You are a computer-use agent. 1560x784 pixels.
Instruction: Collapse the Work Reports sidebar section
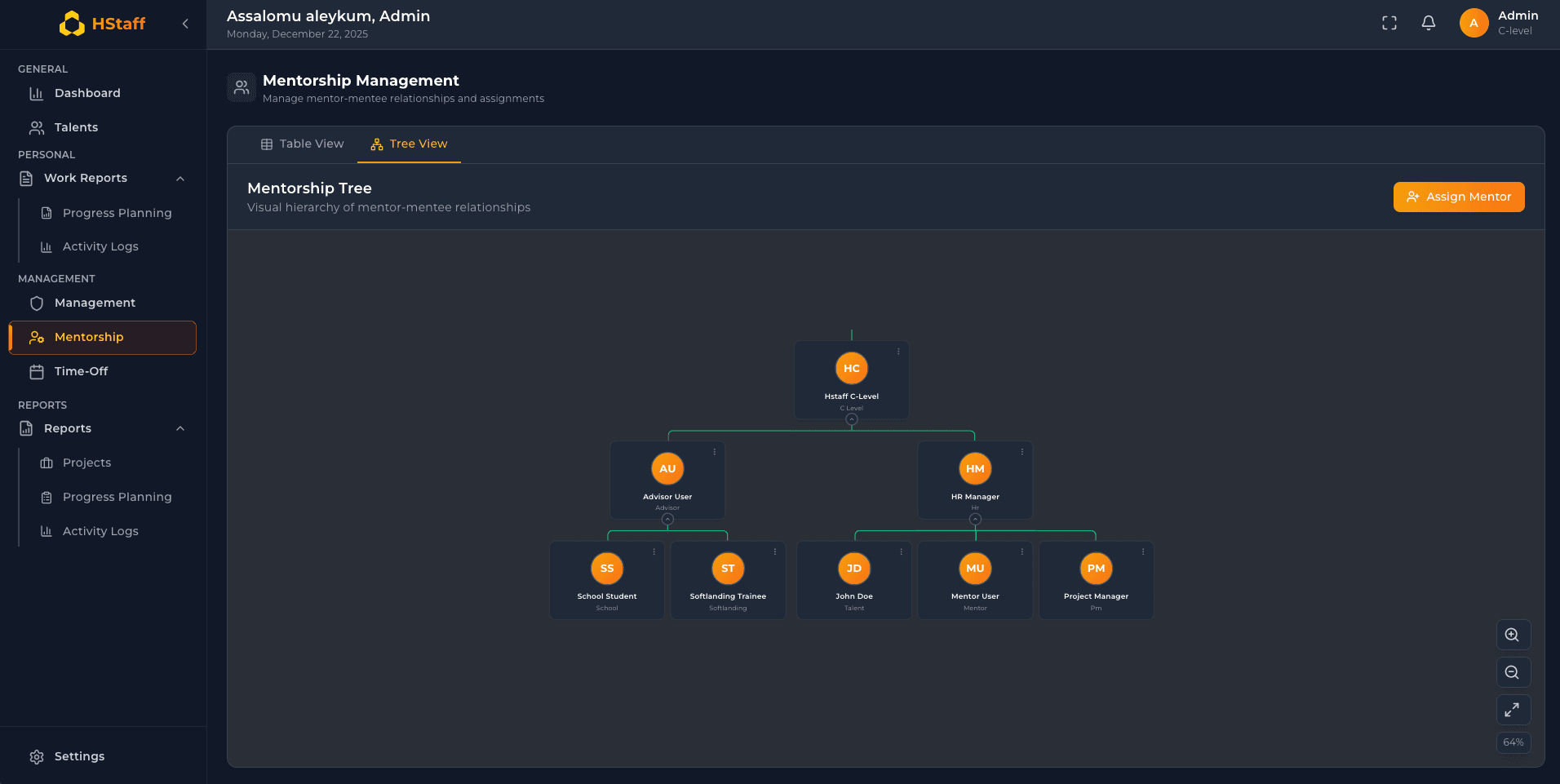(180, 179)
